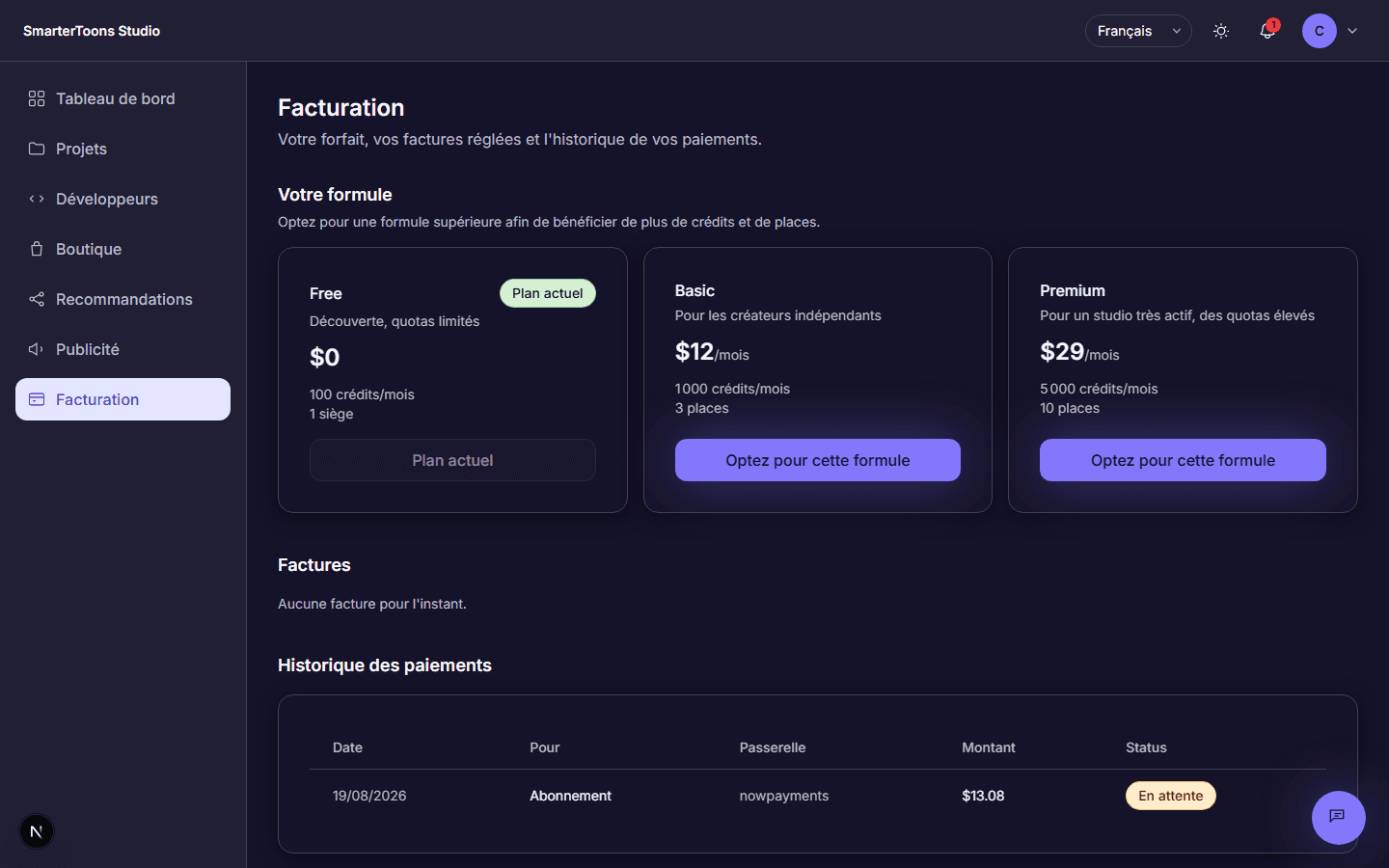This screenshot has height=868, width=1389.
Task: Click the Recommandations share icon
Action: tap(37, 299)
